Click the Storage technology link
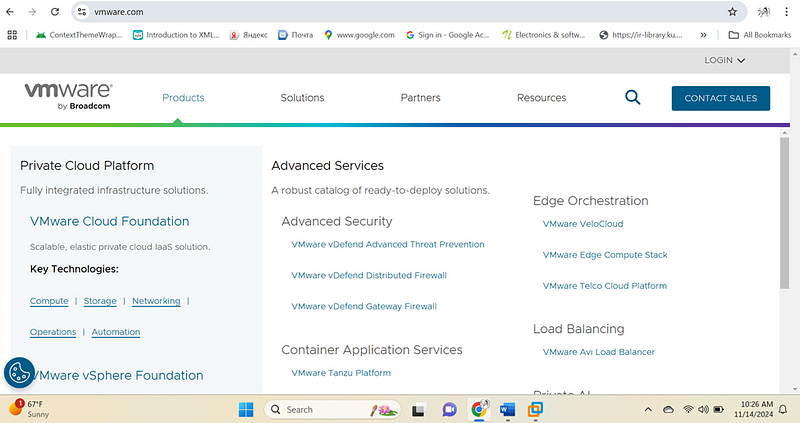Screen dimensions: 800x423 pos(100,301)
